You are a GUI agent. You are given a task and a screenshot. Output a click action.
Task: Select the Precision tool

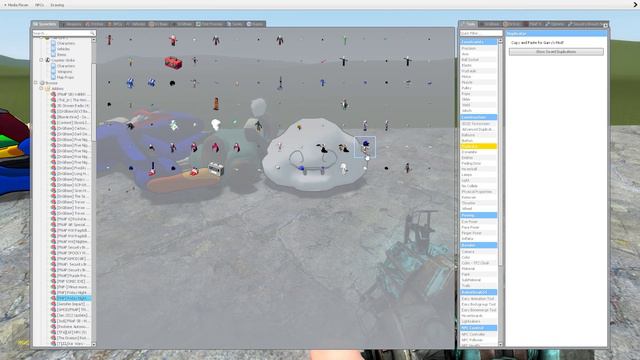click(x=479, y=48)
